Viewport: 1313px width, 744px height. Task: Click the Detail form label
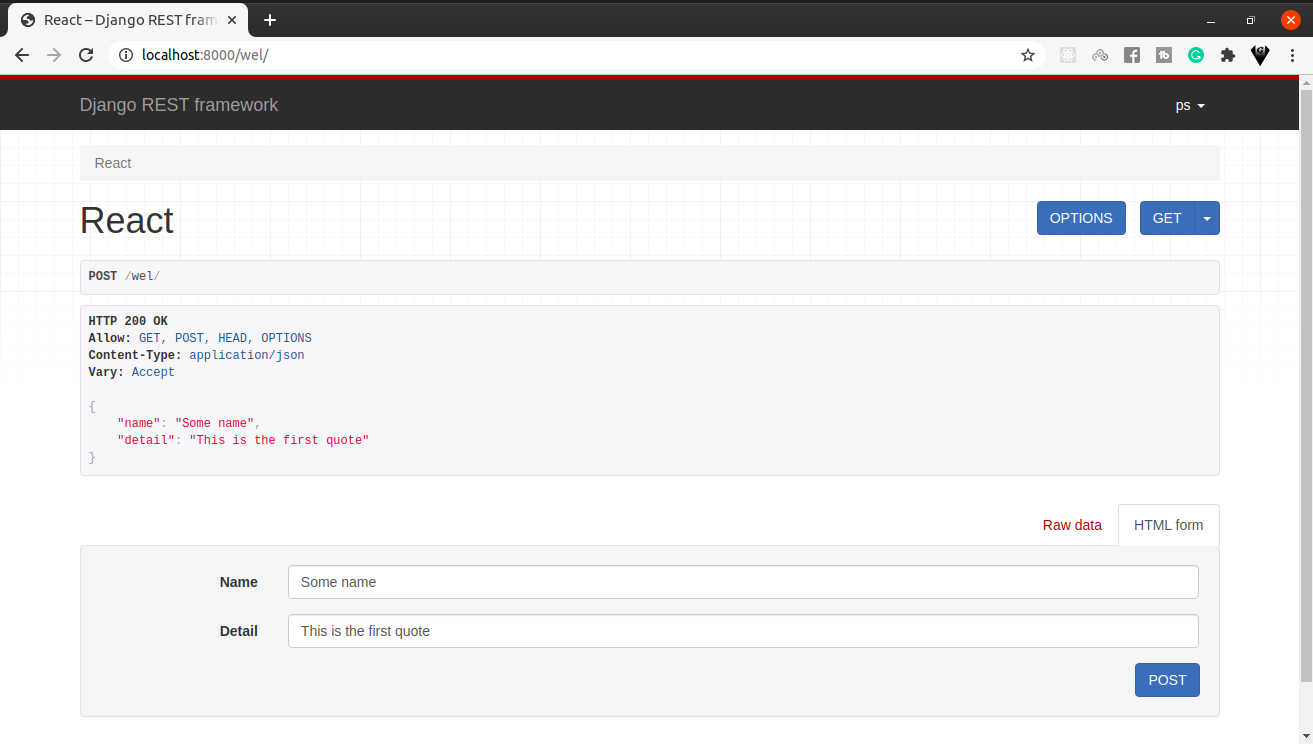[x=239, y=631]
